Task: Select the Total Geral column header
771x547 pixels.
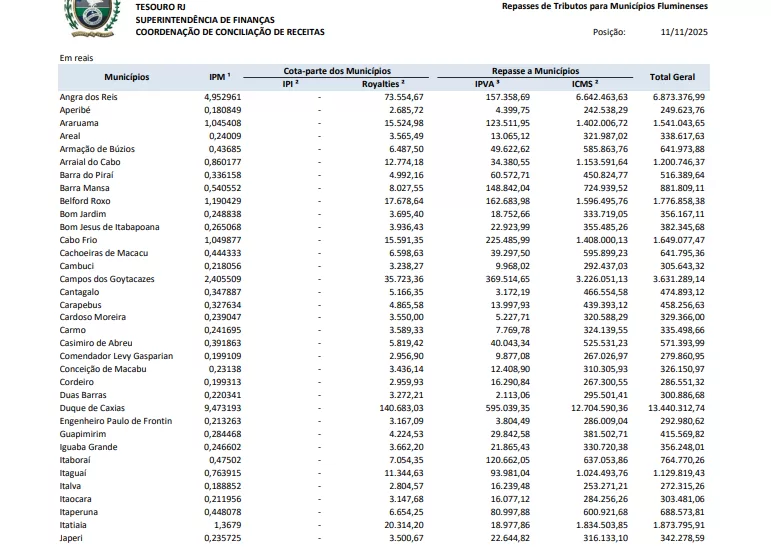Action: 672,77
